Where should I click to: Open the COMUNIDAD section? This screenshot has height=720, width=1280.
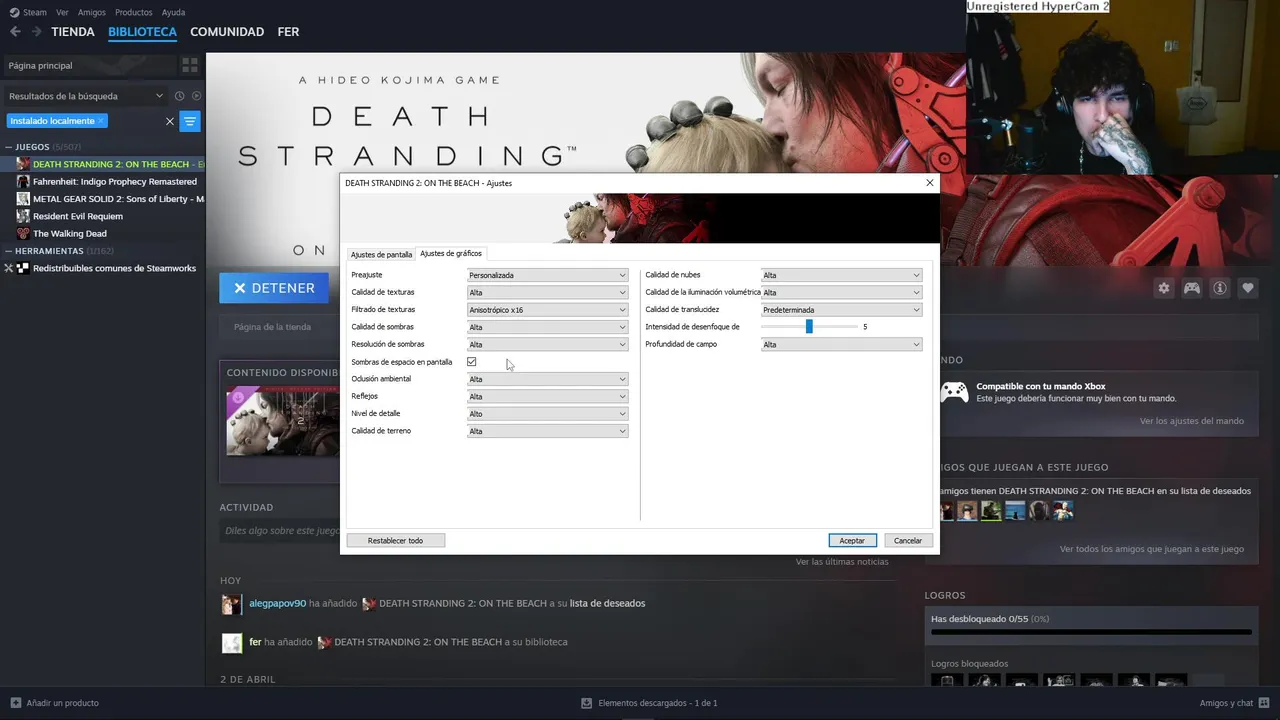click(227, 32)
